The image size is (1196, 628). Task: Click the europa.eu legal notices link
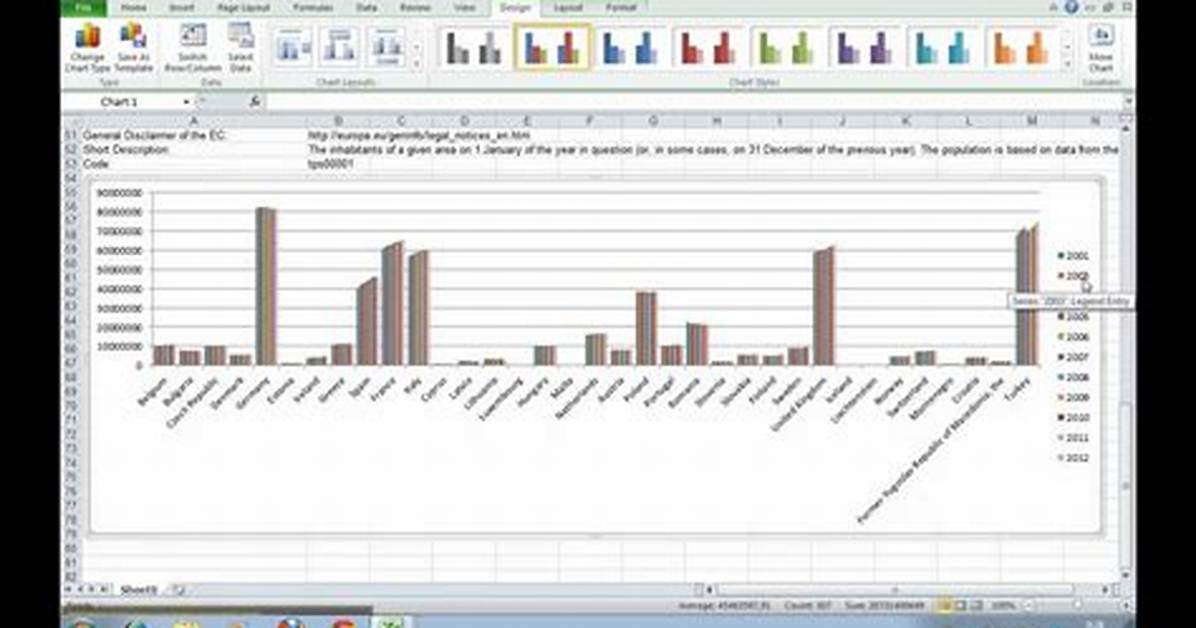419,135
